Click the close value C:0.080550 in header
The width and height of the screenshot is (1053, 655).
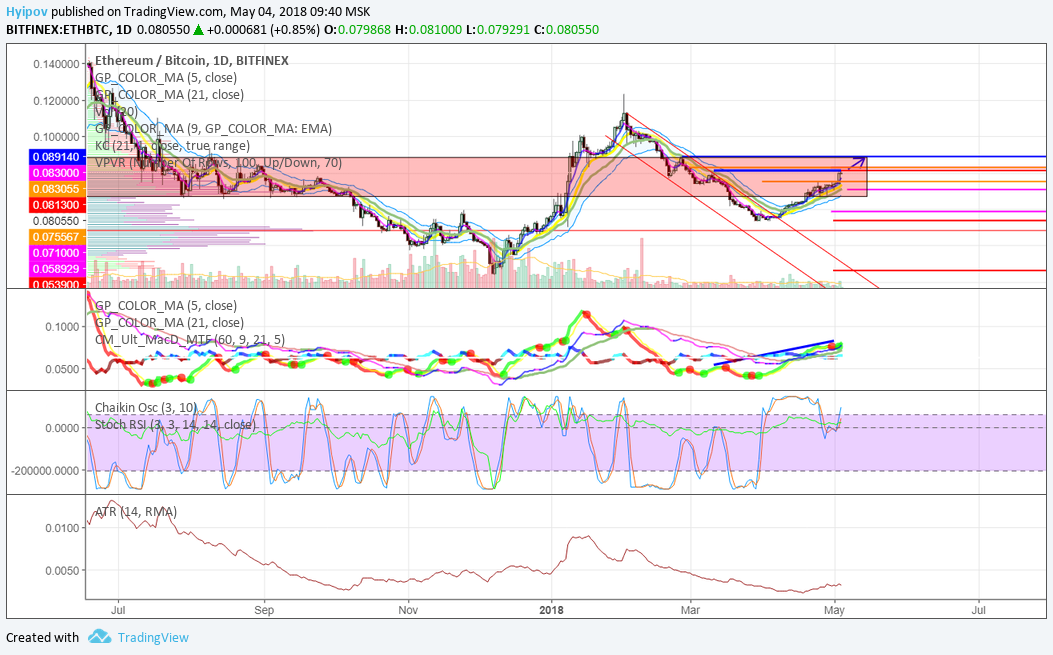coord(566,30)
